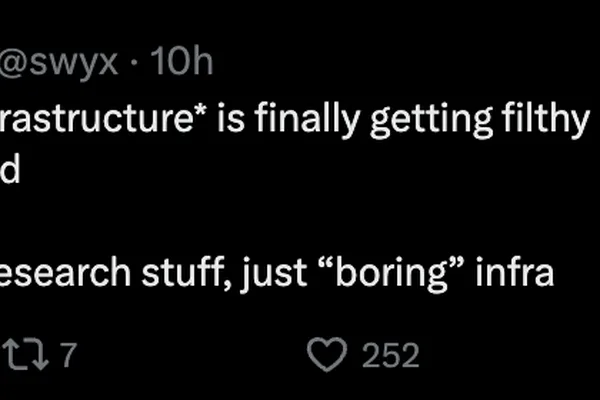This screenshot has height=400, width=600.
Task: Open the @swyx profile handle
Action: click(59, 61)
